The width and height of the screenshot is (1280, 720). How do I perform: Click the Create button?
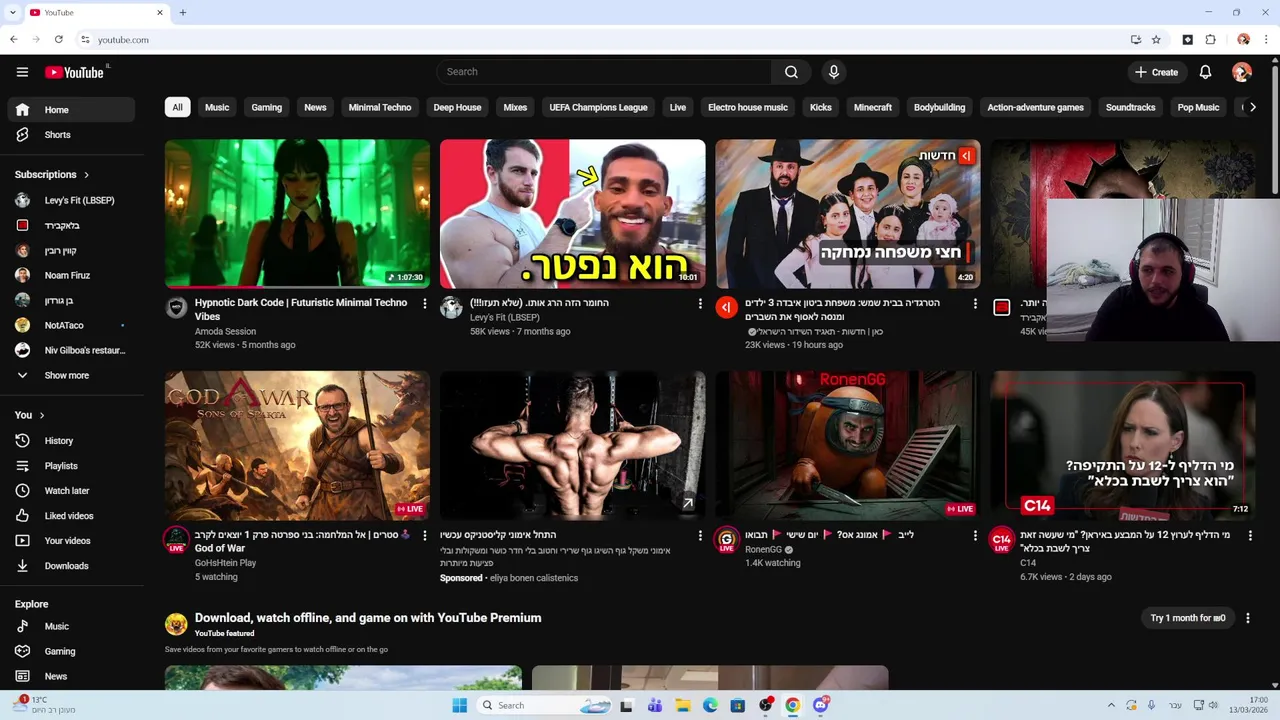point(1156,72)
